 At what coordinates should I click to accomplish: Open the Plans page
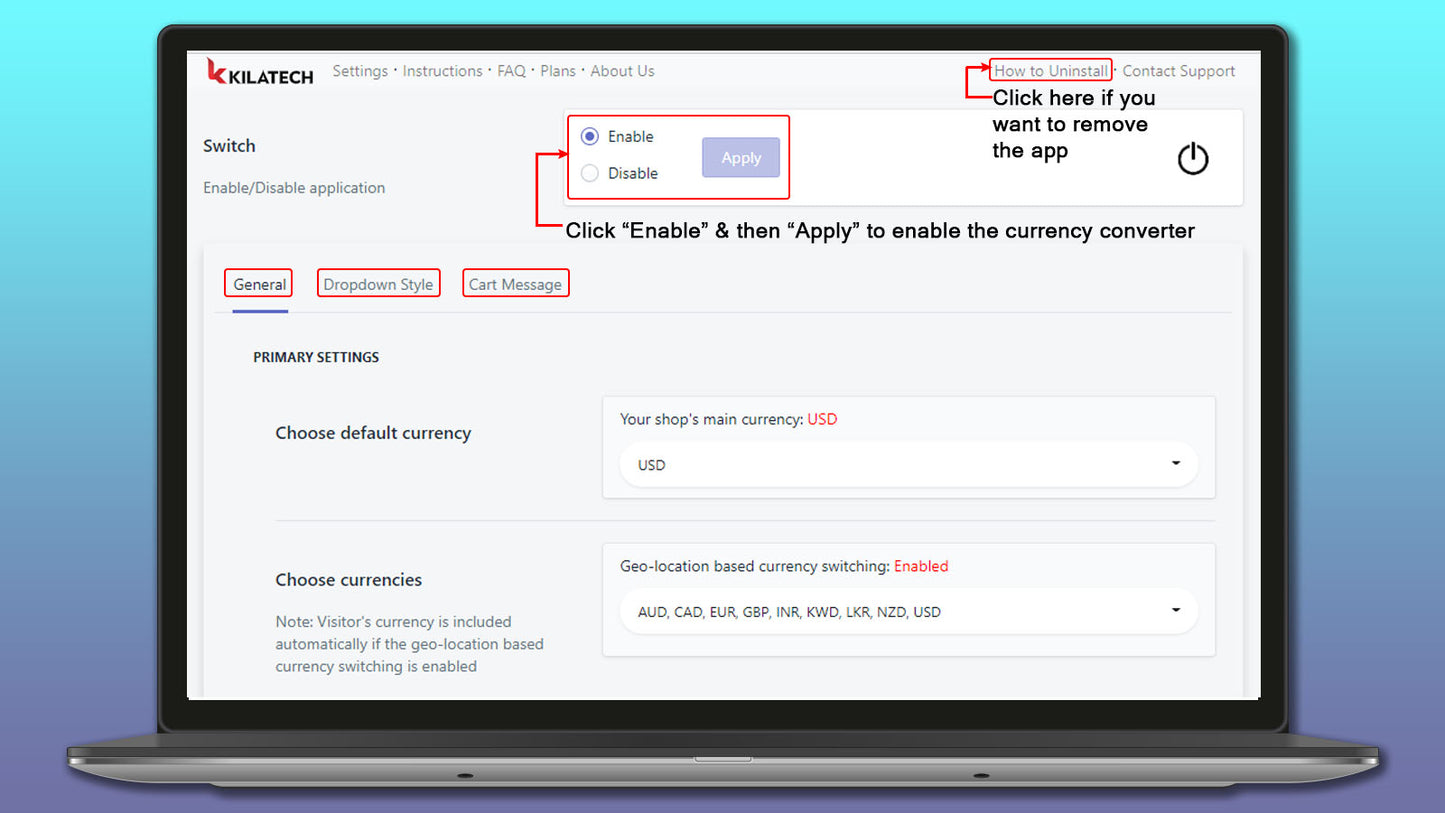[x=558, y=71]
